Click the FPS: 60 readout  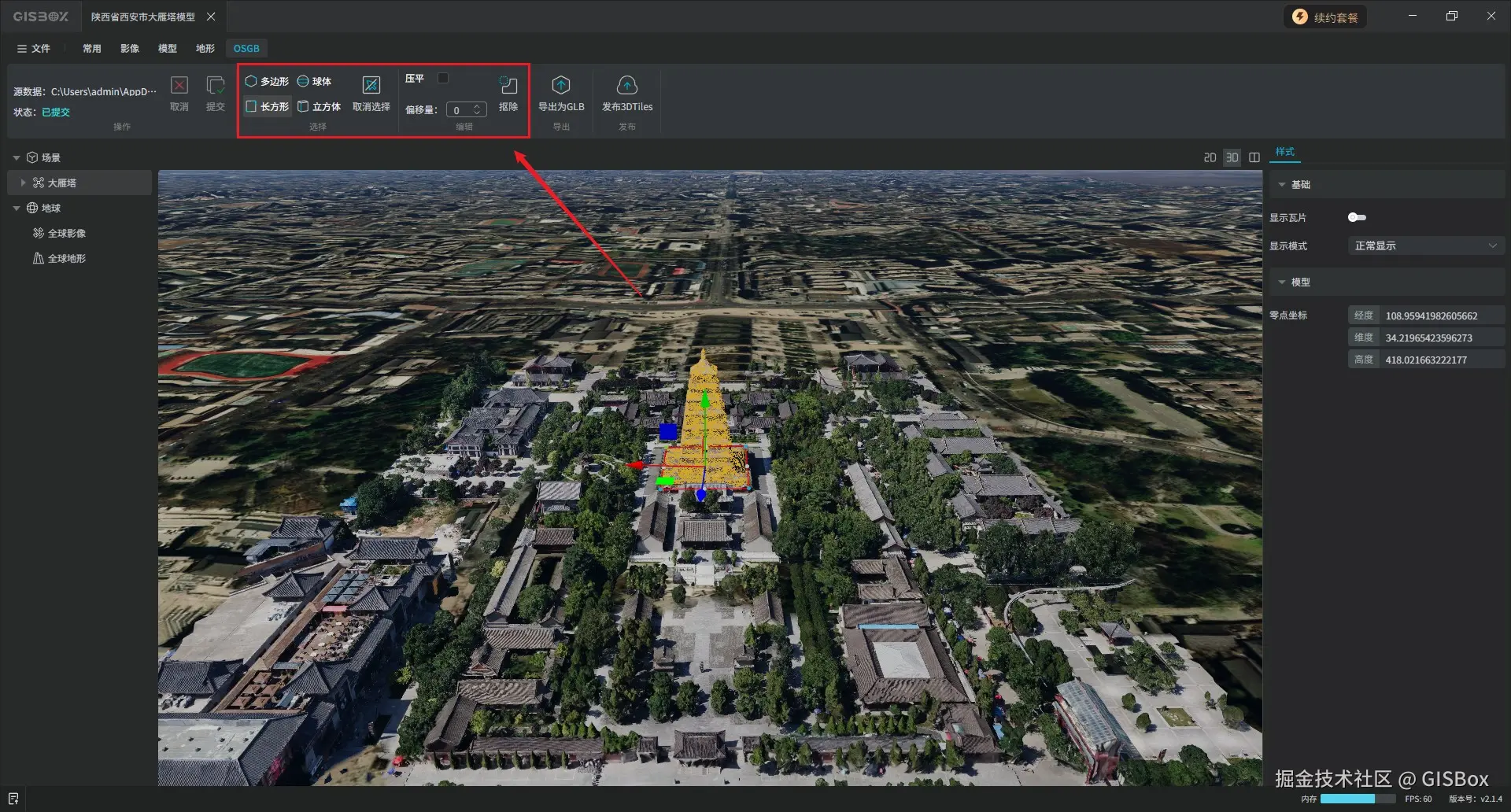tap(1418, 799)
